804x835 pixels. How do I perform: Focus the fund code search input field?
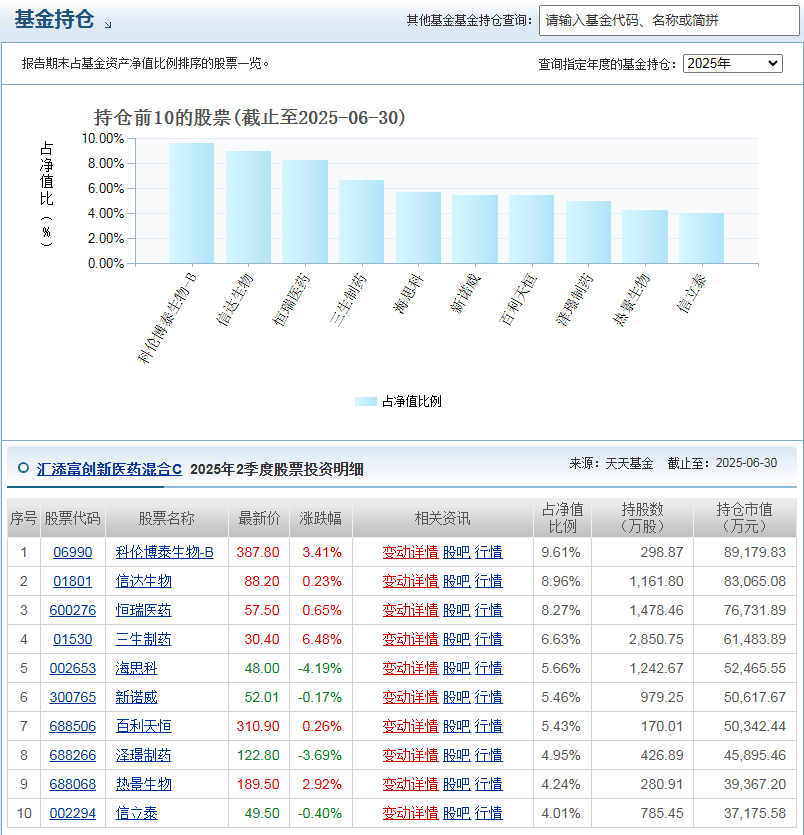(x=669, y=21)
